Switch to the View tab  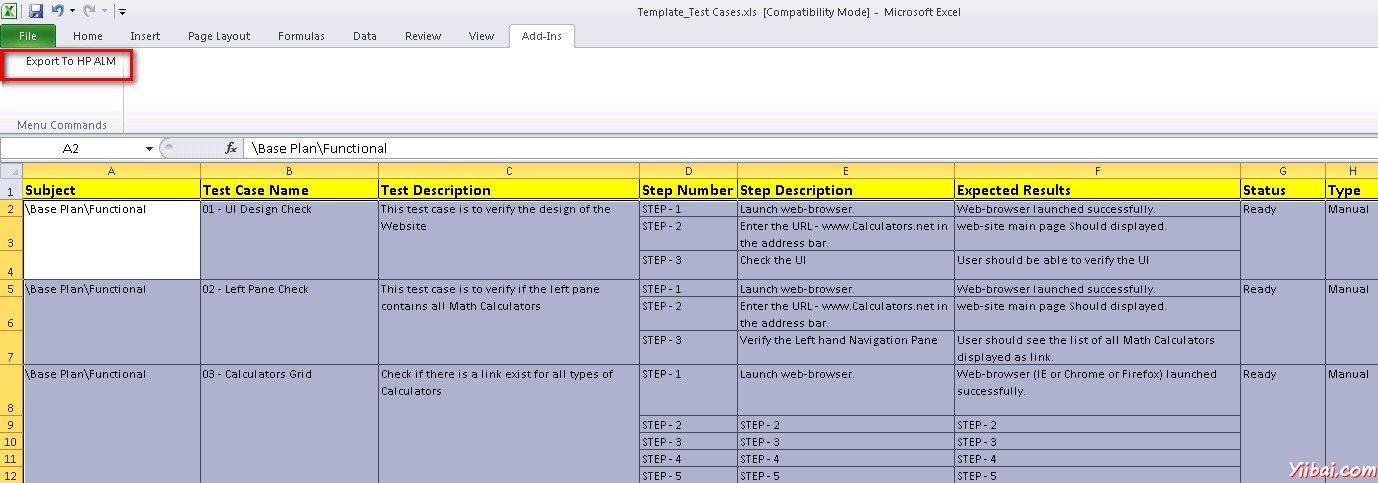coord(481,36)
